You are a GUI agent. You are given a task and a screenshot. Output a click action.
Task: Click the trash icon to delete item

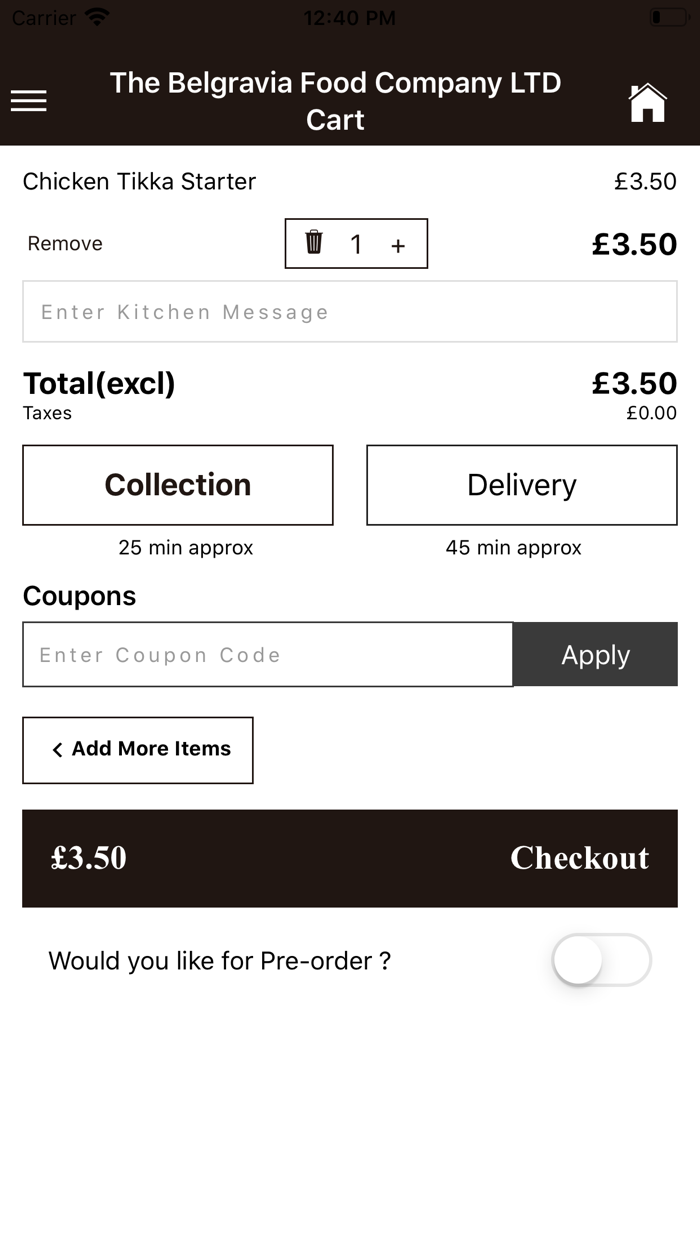(314, 243)
